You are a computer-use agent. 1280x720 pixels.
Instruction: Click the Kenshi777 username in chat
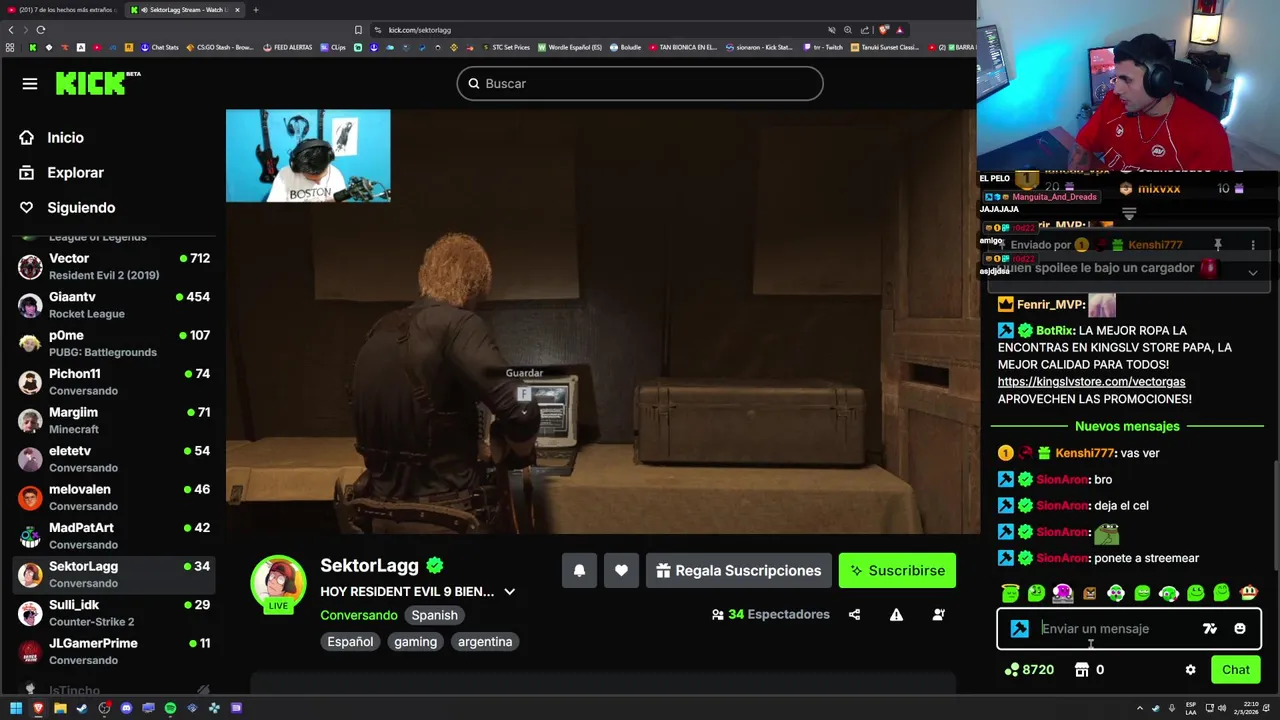(x=1084, y=453)
